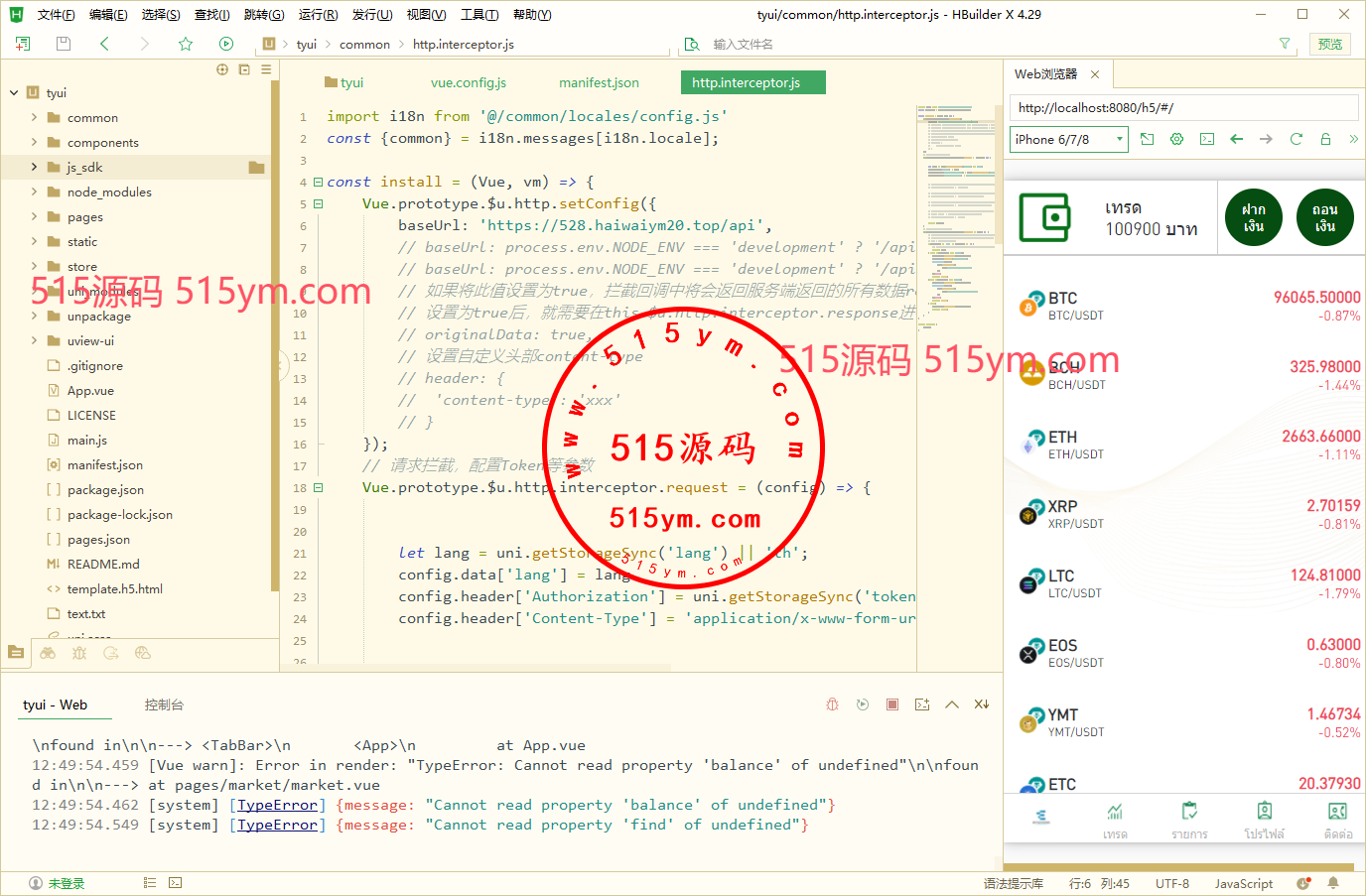The image size is (1366, 896).
Task: Toggle fold marker on line 4
Action: coord(318,183)
